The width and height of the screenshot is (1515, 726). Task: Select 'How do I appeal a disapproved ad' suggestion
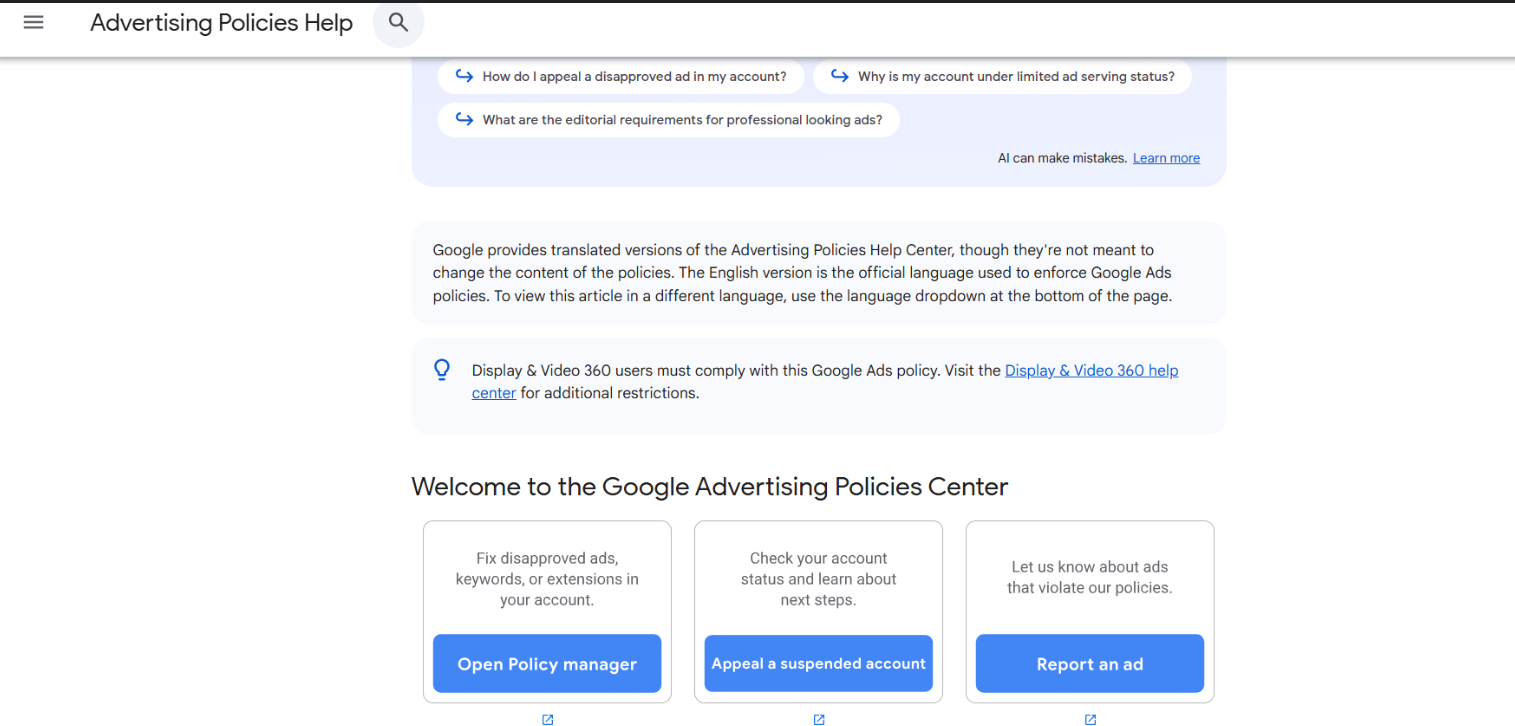(620, 76)
